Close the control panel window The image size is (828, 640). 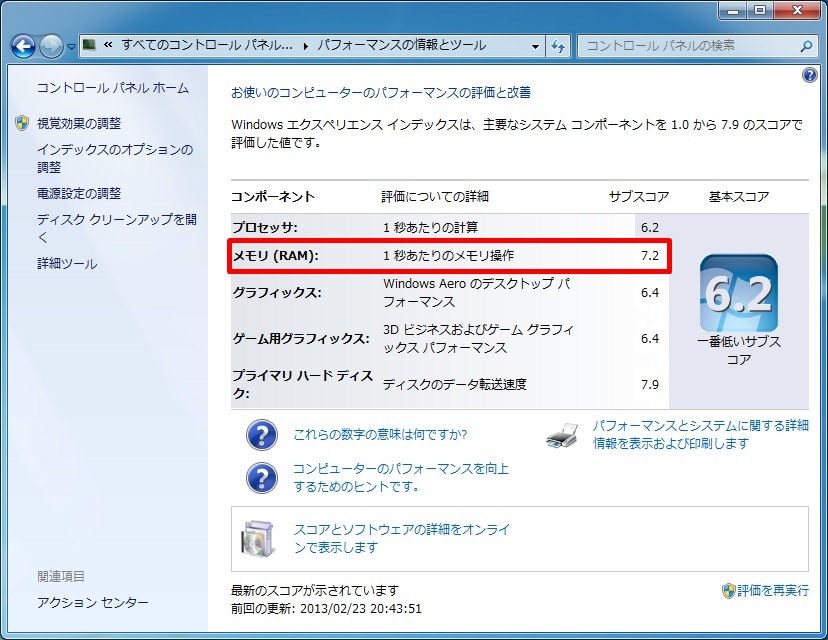click(x=798, y=10)
